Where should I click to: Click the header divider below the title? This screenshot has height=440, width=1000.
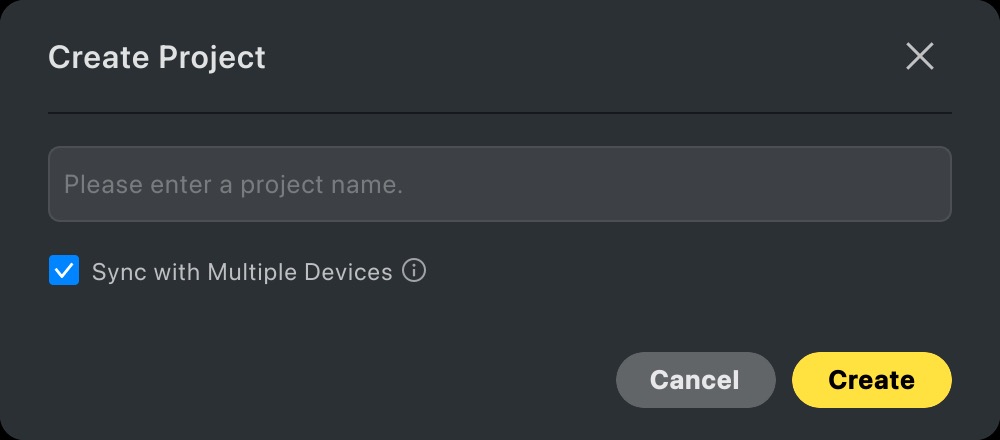pos(500,113)
